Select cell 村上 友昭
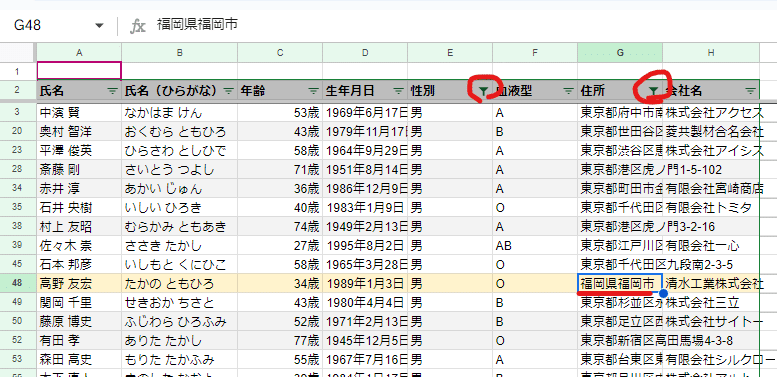 pos(79,227)
